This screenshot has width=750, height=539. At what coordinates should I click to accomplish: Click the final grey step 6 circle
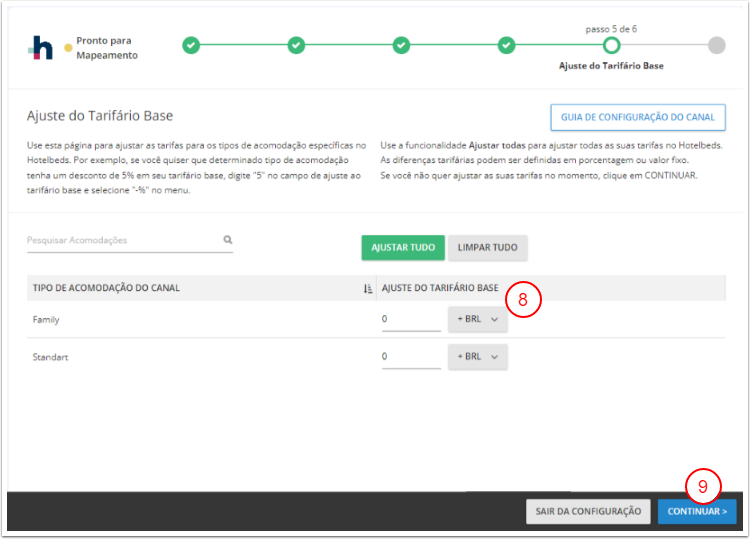pyautogui.click(x=716, y=45)
